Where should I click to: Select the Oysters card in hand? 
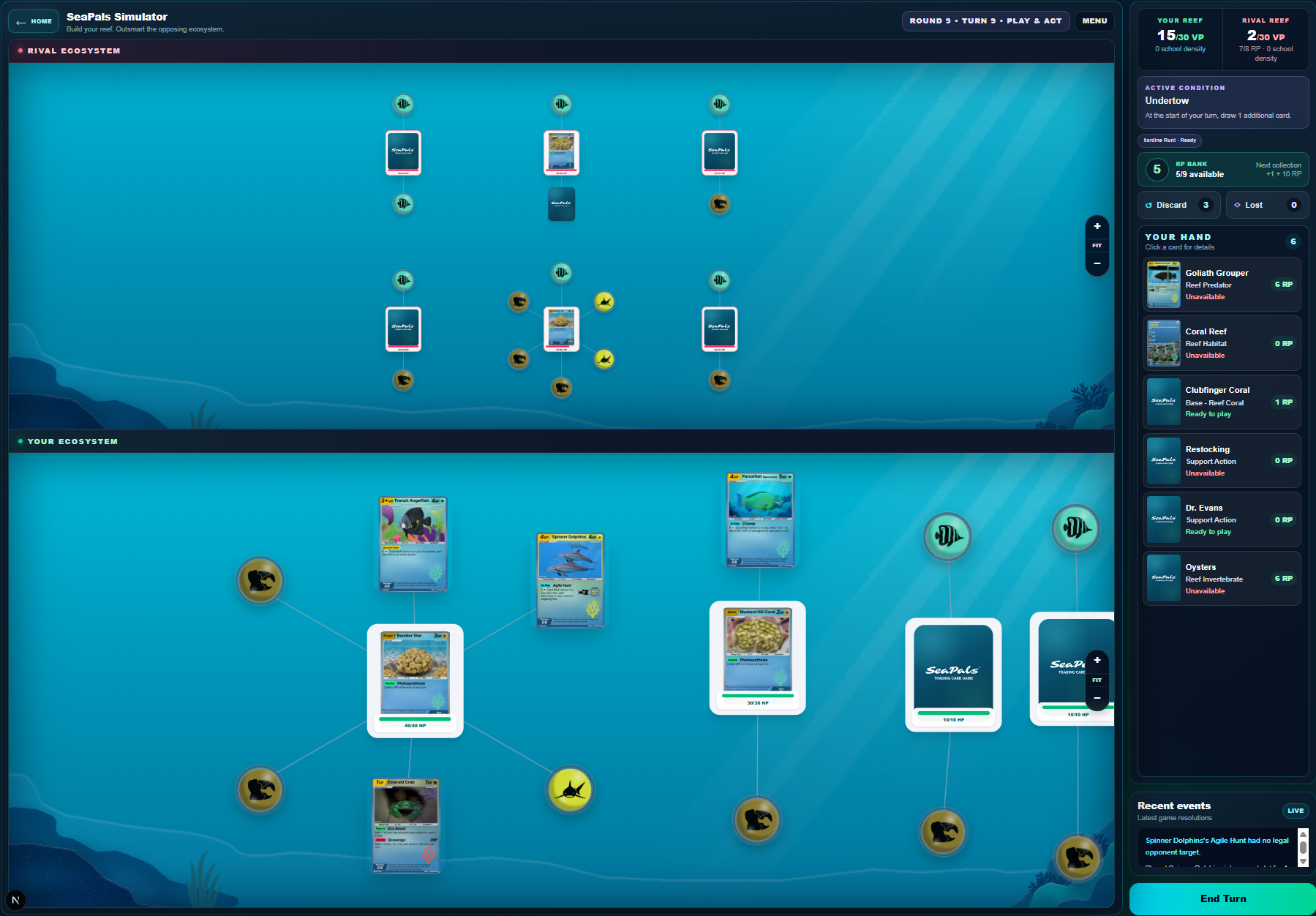coord(1222,579)
